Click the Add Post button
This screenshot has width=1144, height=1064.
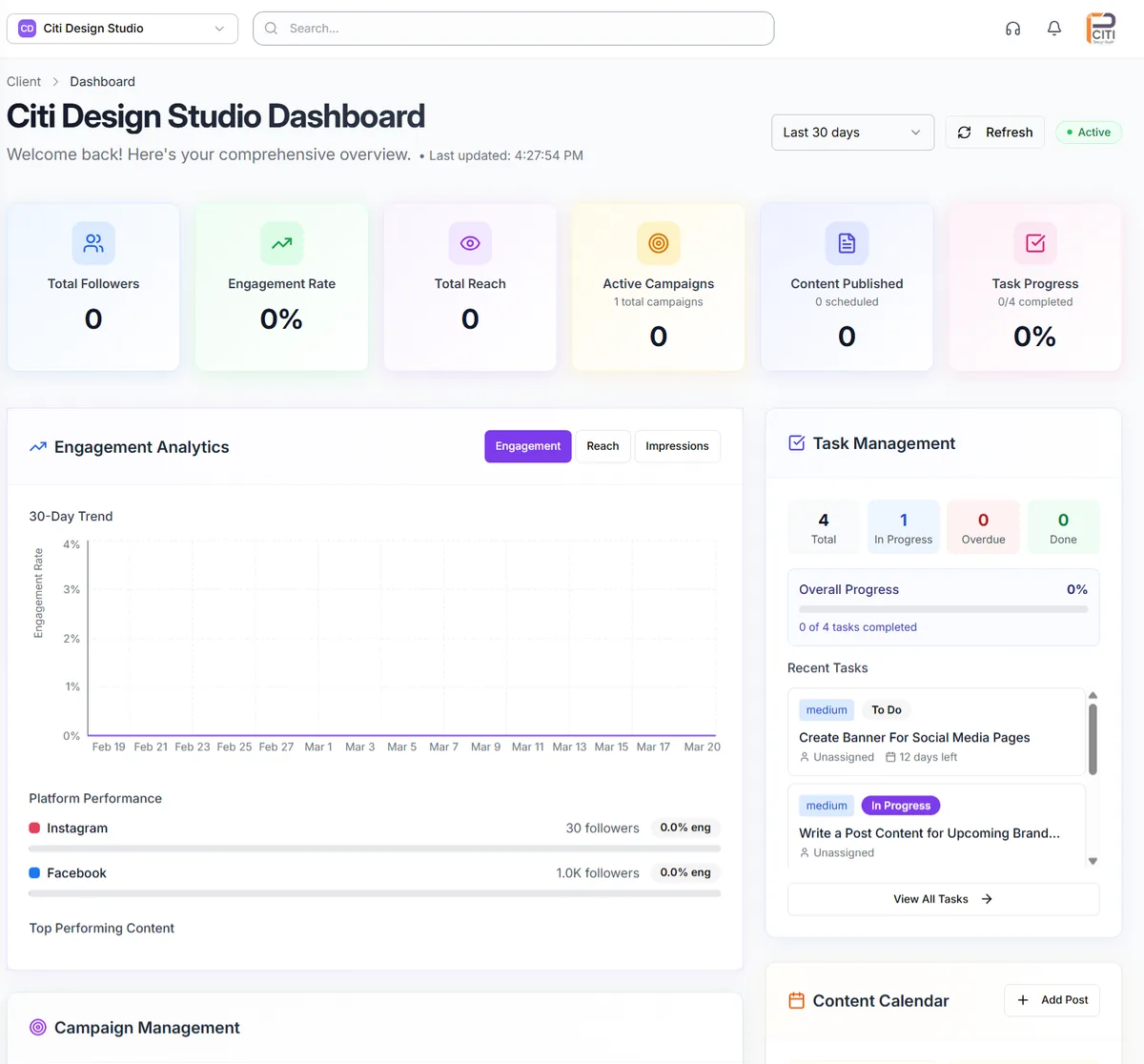point(1052,1000)
